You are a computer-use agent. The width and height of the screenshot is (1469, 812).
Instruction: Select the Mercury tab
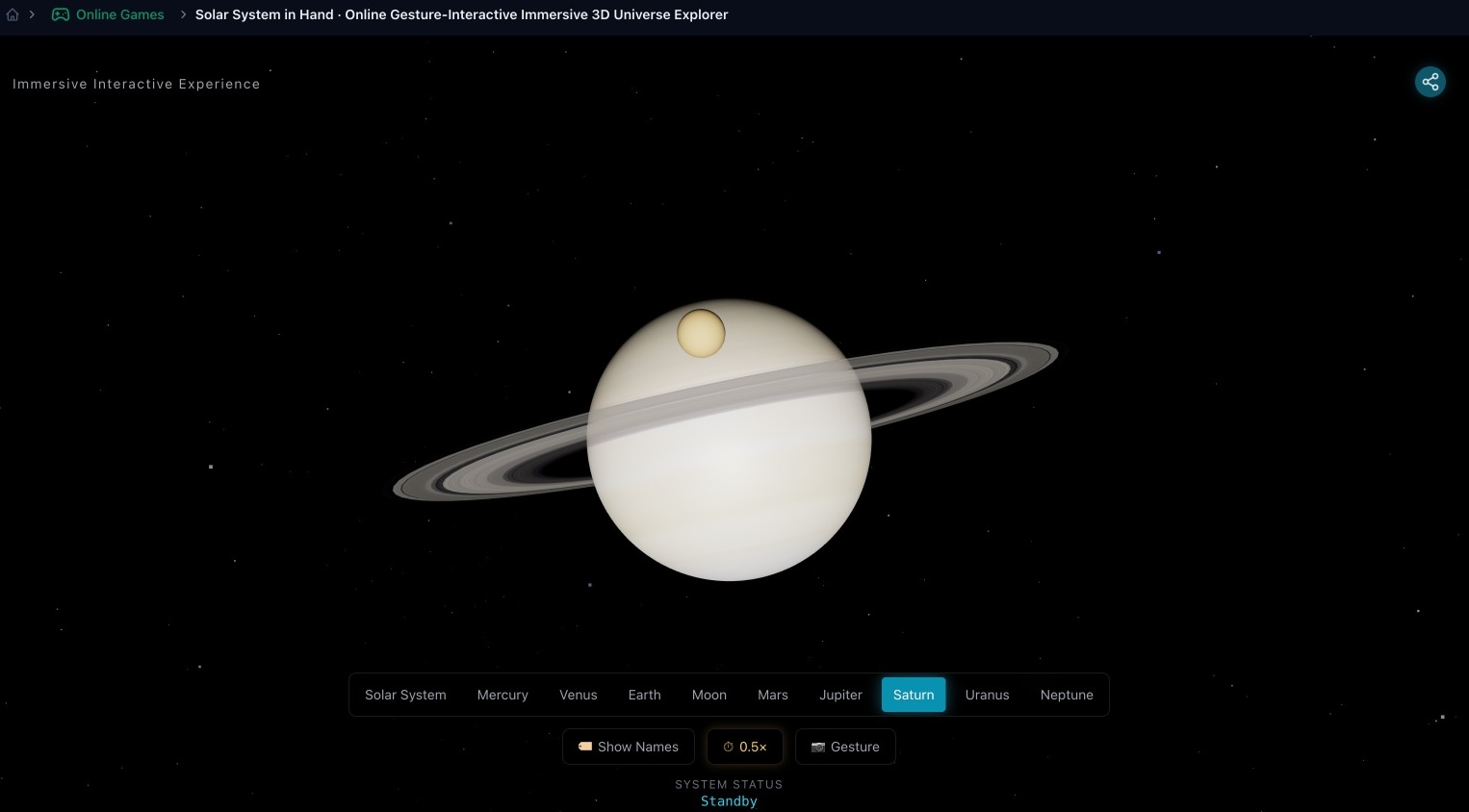pos(503,695)
